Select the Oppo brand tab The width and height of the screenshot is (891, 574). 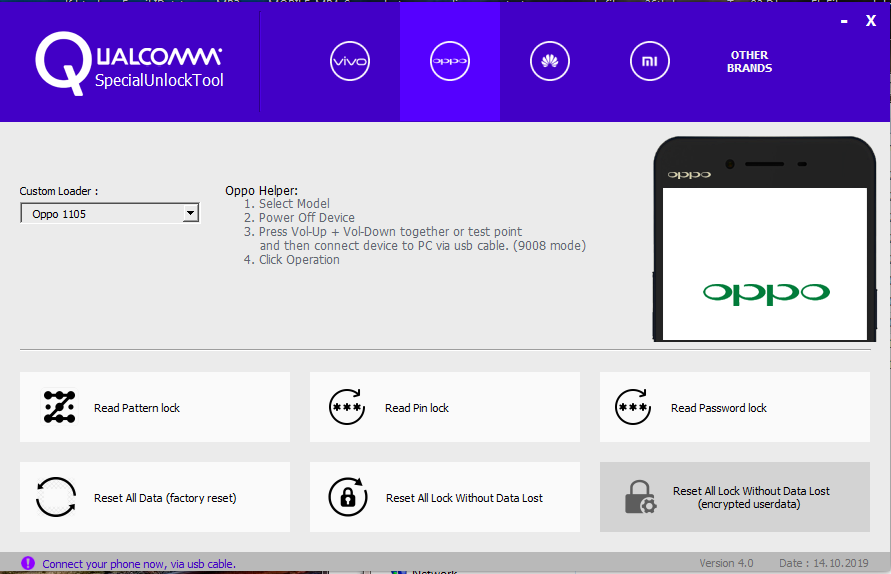coord(449,61)
